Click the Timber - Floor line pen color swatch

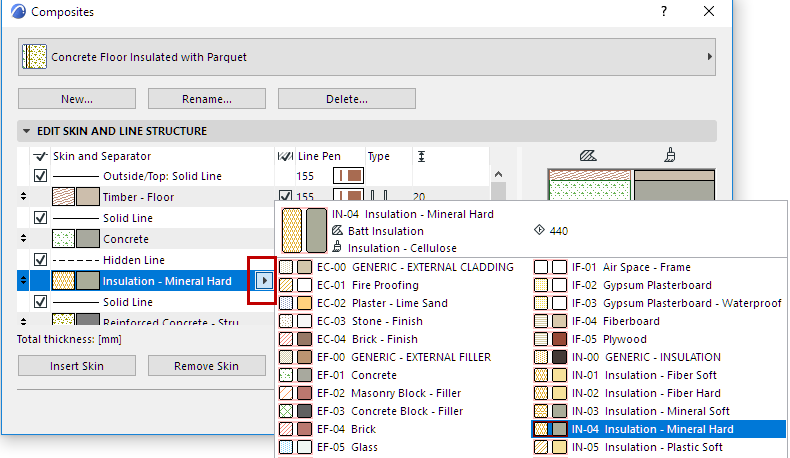(x=348, y=195)
